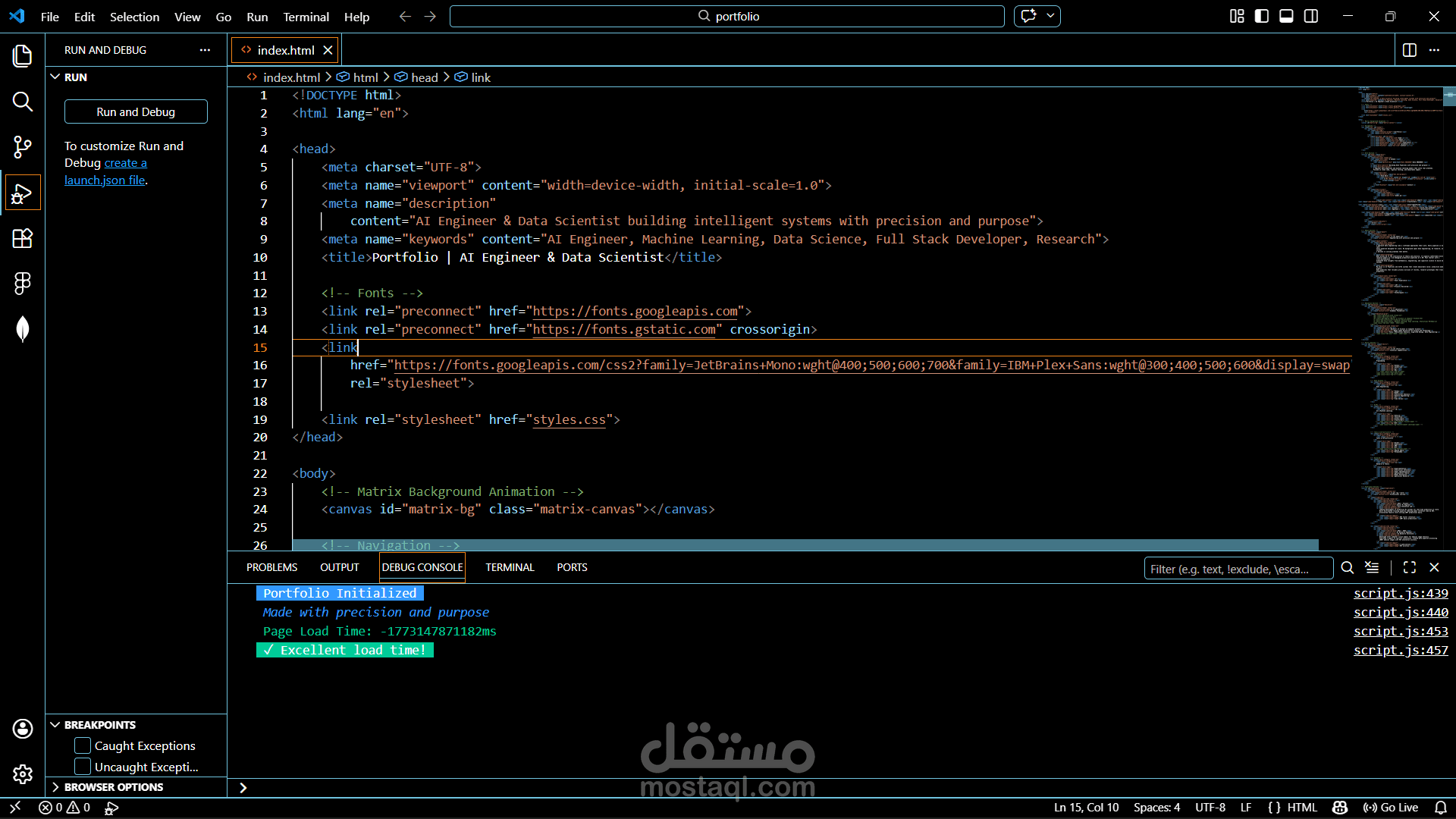This screenshot has height=819, width=1456.
Task: Clear the debug console output
Action: 1372,567
